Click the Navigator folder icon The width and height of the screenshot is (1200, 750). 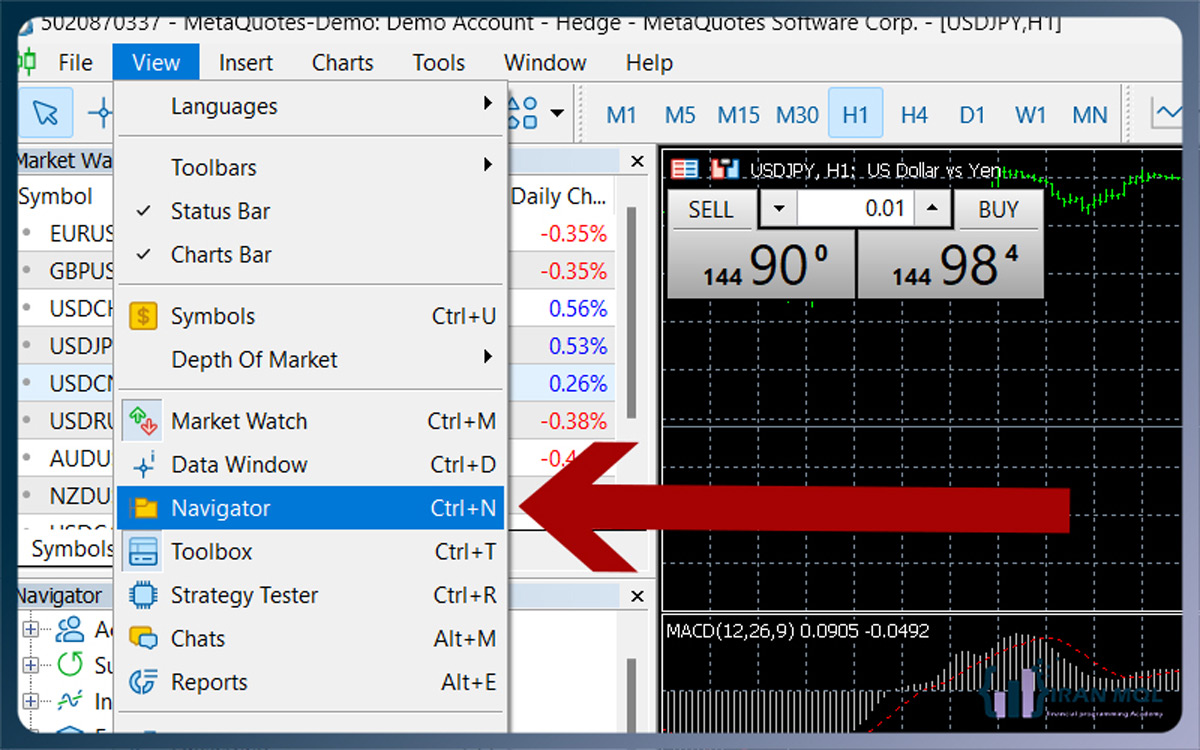[x=143, y=508]
